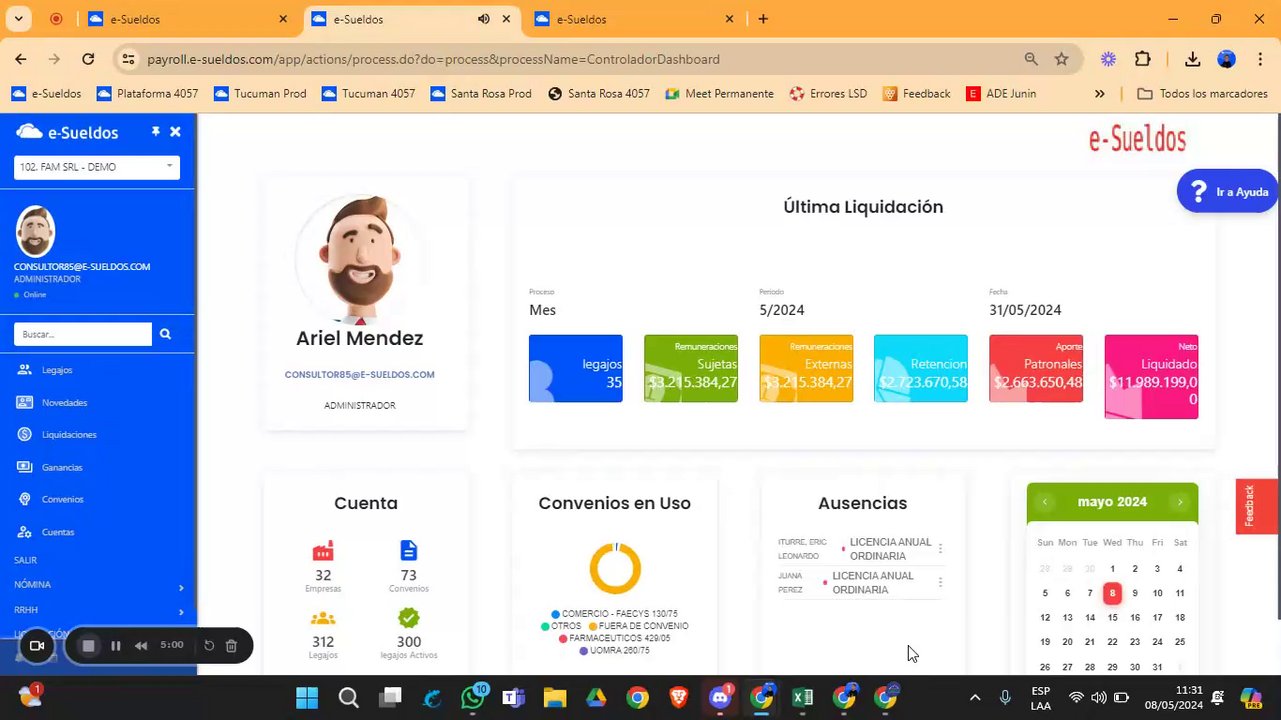Select day 31 in the calendar

(1157, 667)
